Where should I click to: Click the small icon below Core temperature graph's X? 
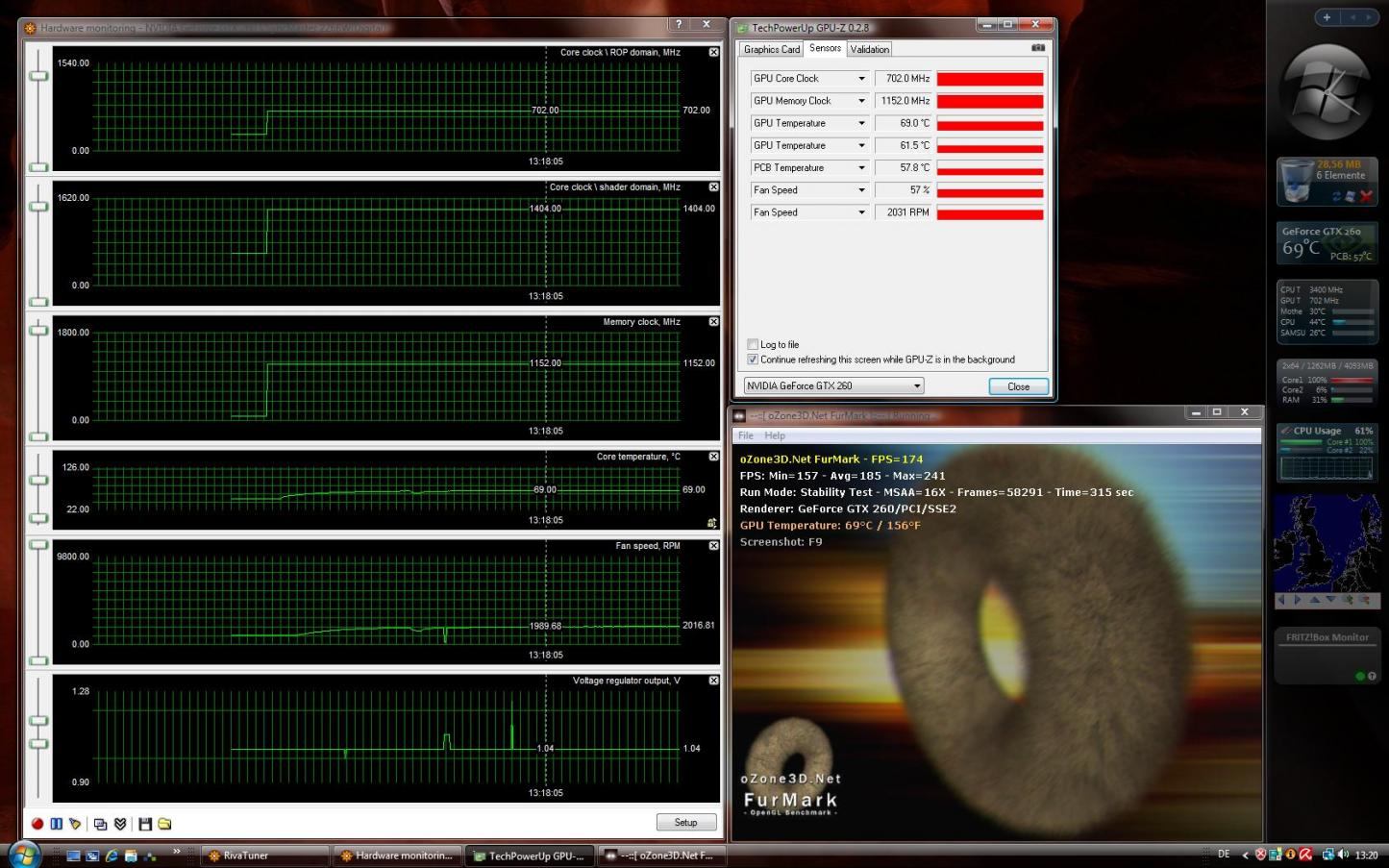tap(712, 523)
